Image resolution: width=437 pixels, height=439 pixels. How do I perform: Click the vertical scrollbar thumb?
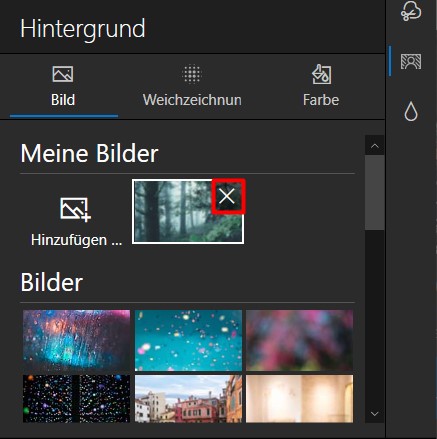tap(375, 192)
